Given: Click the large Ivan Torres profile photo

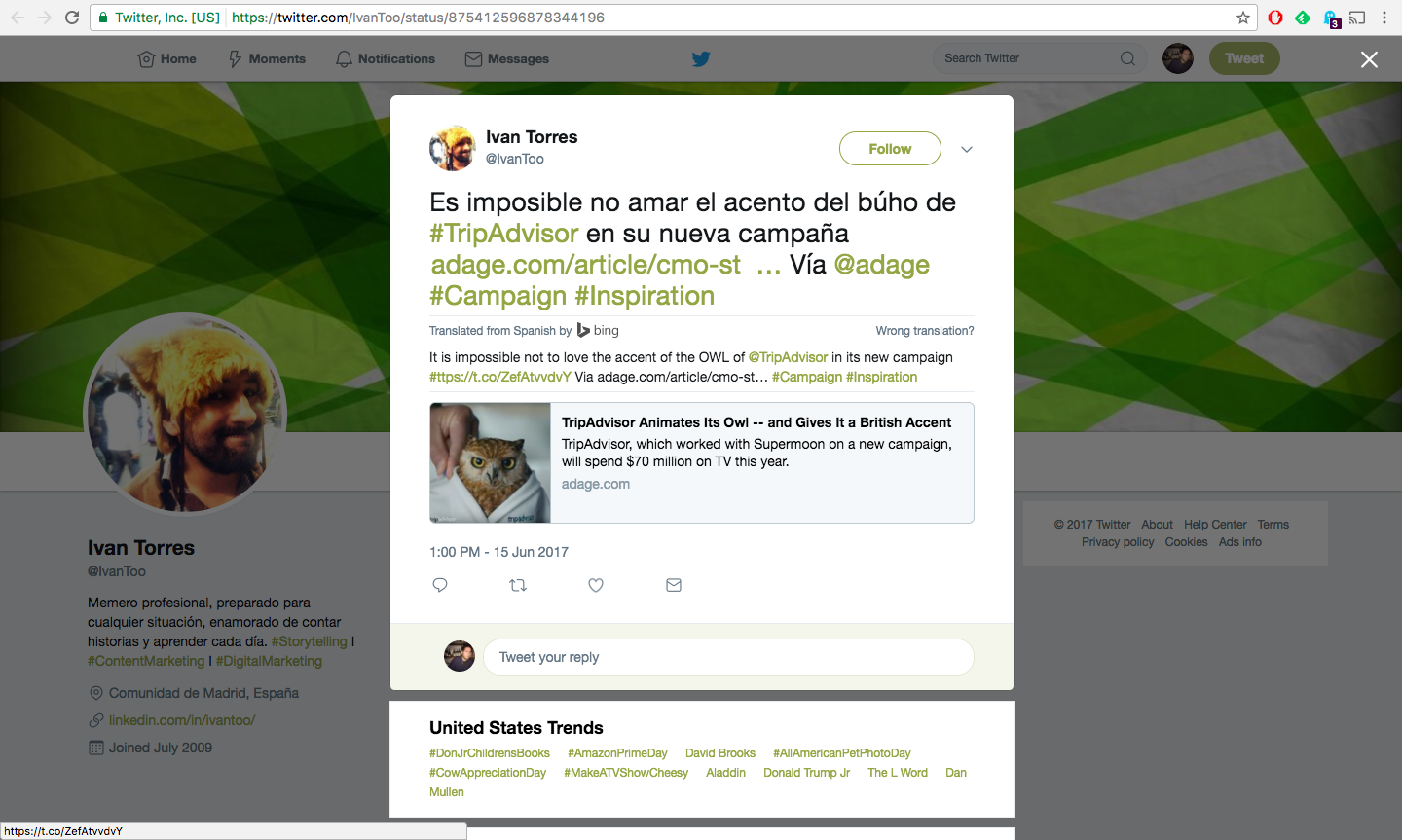Looking at the screenshot, I should point(185,414).
